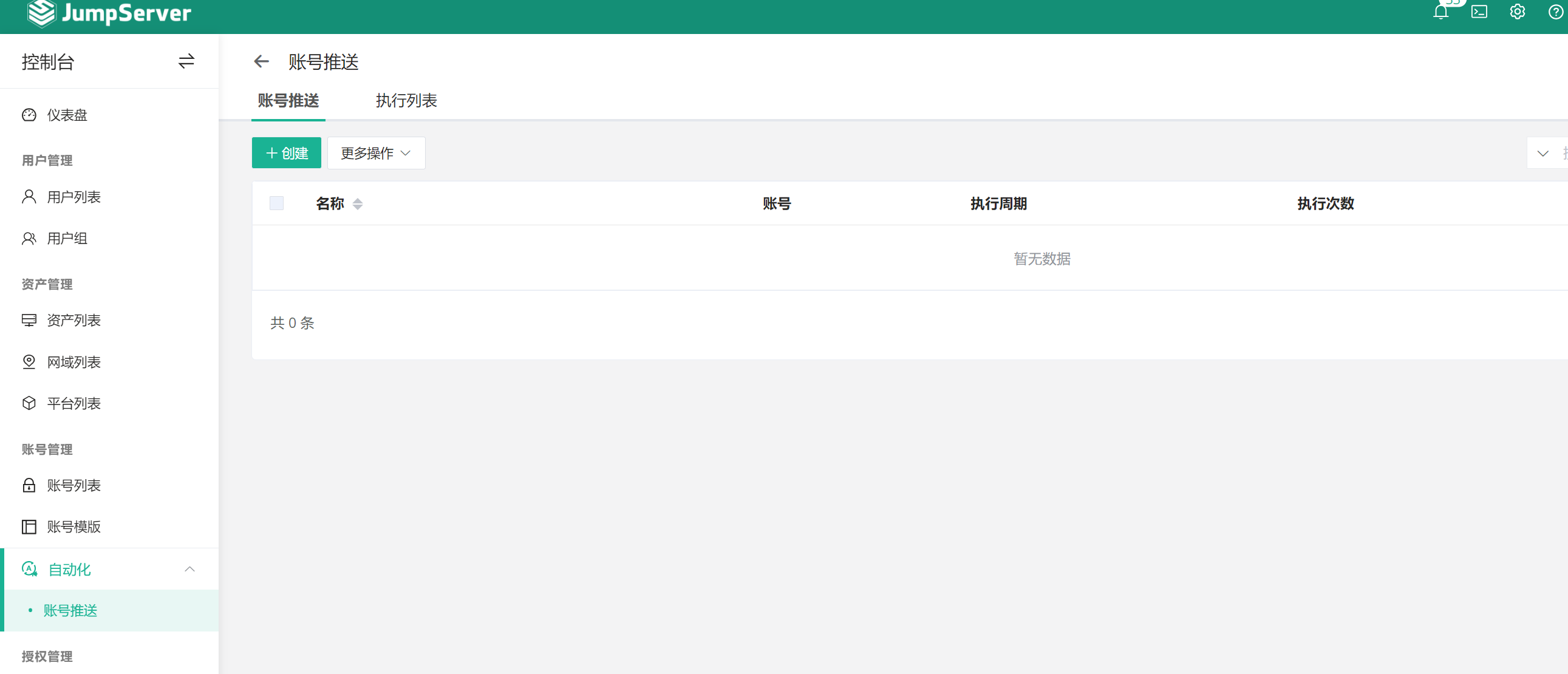Open 账号模版 in the sidebar
The height and width of the screenshot is (674, 1568).
(x=73, y=526)
